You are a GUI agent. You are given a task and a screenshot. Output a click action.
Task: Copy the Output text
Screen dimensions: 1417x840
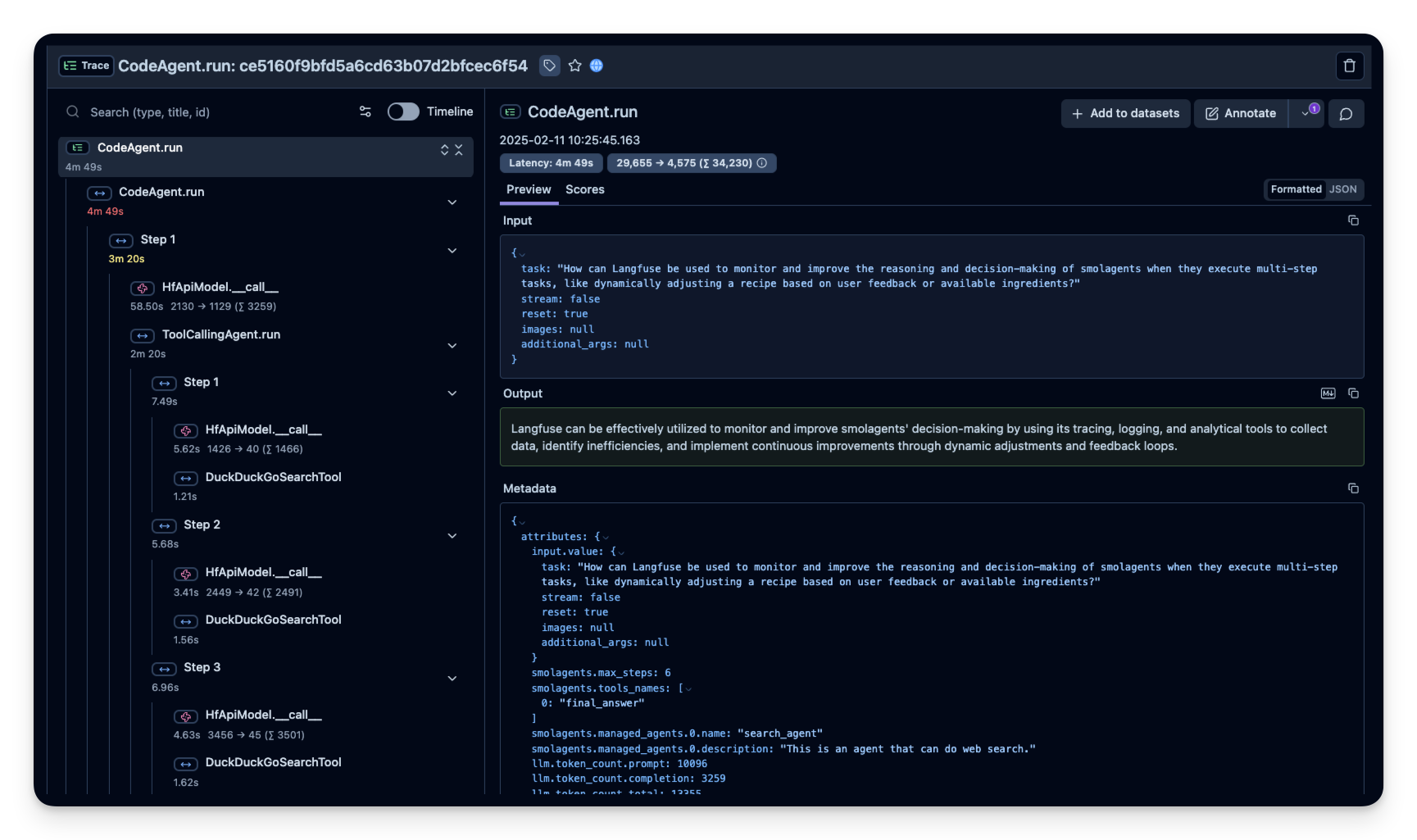click(1353, 393)
